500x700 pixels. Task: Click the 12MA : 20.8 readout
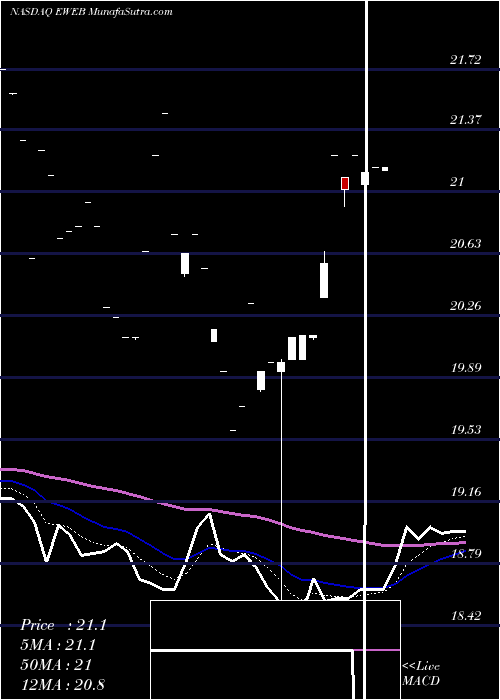(x=62, y=684)
